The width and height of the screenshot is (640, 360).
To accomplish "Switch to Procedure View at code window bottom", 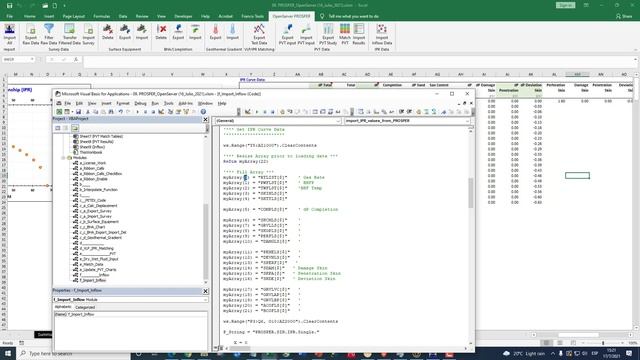I will 216,348.
